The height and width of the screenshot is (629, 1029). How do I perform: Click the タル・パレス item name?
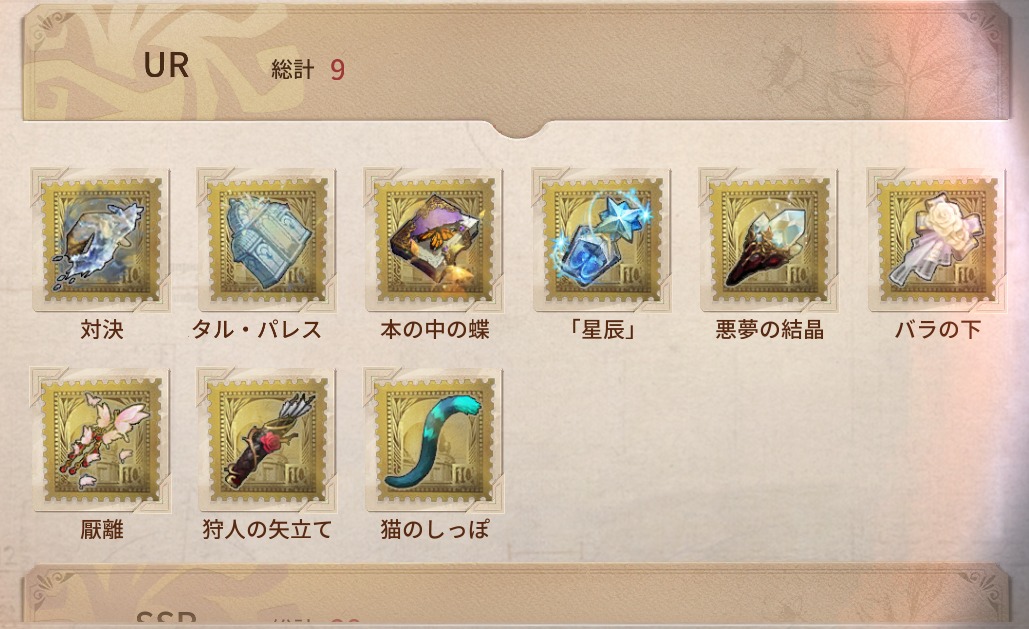[257, 329]
